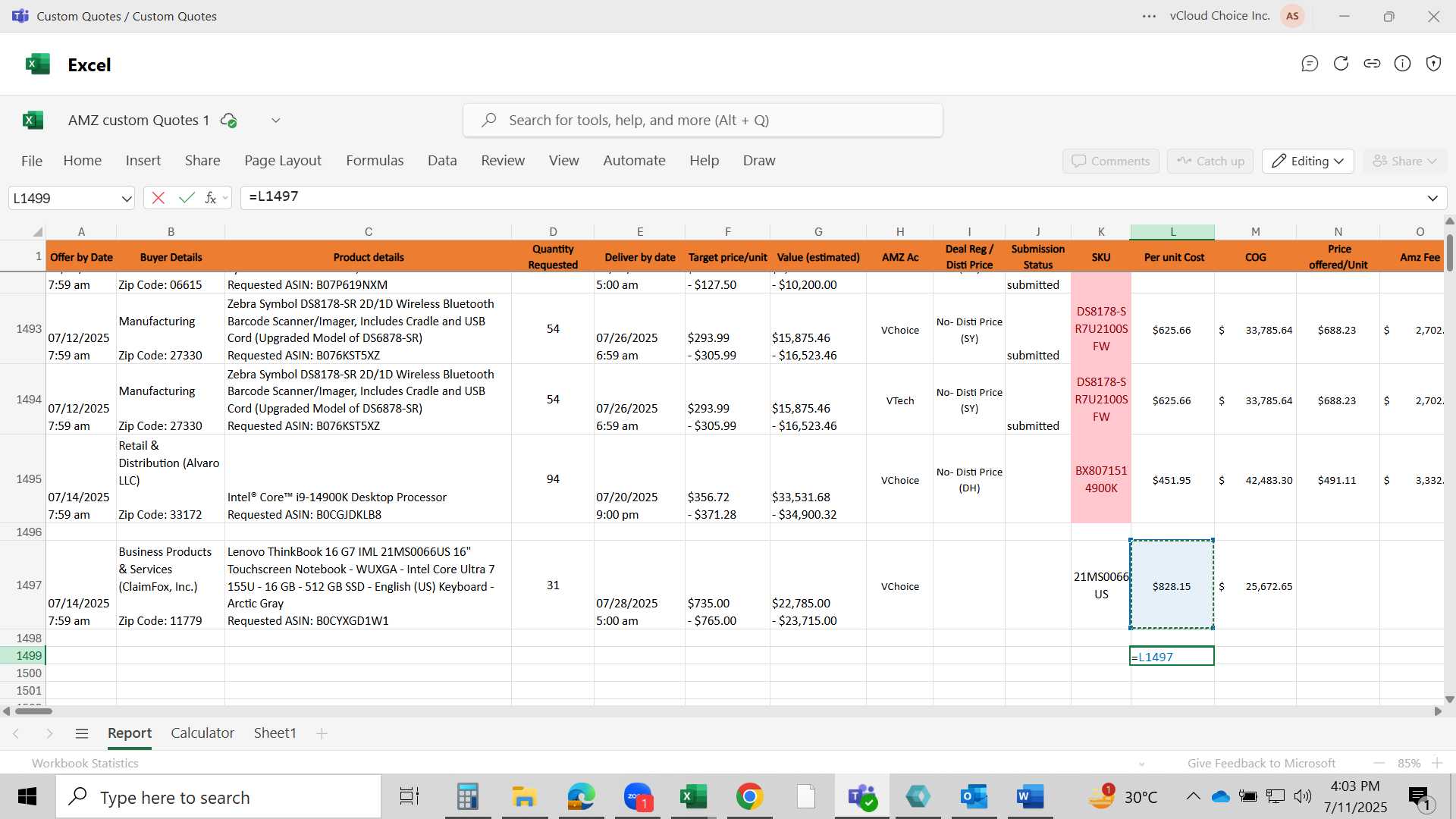Go to next sheet arrow
Image resolution: width=1456 pixels, height=819 pixels.
click(49, 733)
